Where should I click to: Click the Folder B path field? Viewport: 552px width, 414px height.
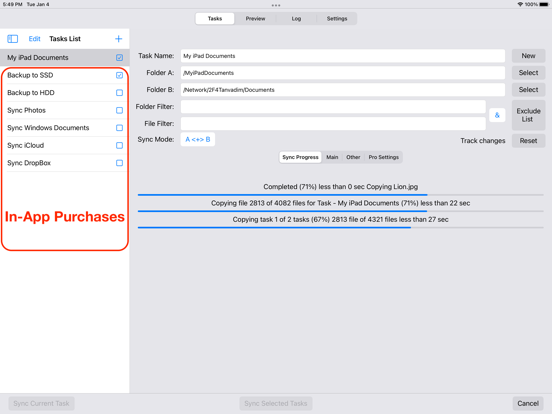pos(343,90)
